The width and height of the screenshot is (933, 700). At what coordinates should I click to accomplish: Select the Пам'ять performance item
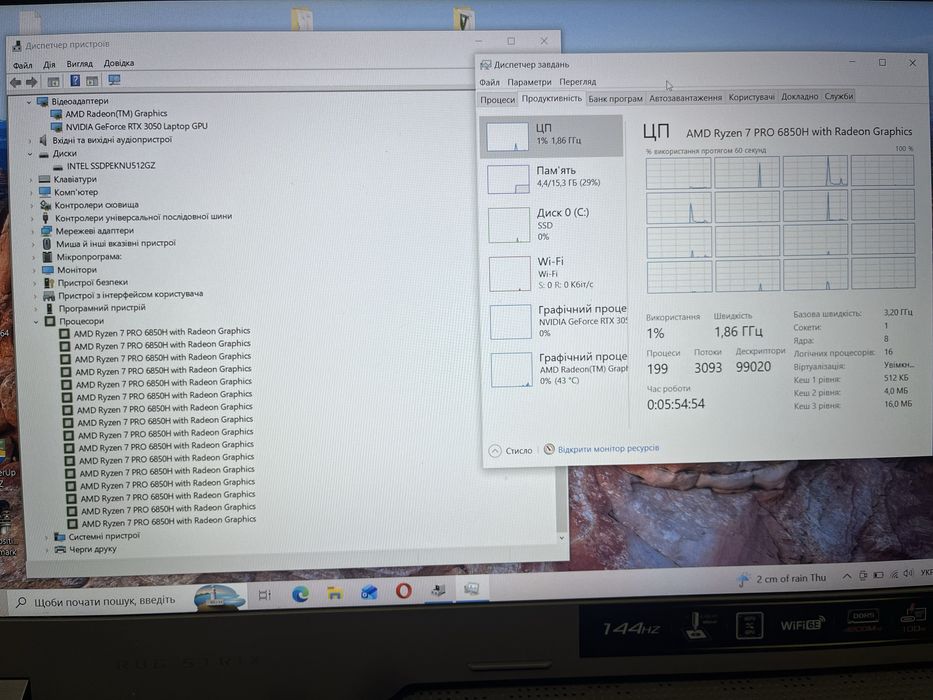552,178
